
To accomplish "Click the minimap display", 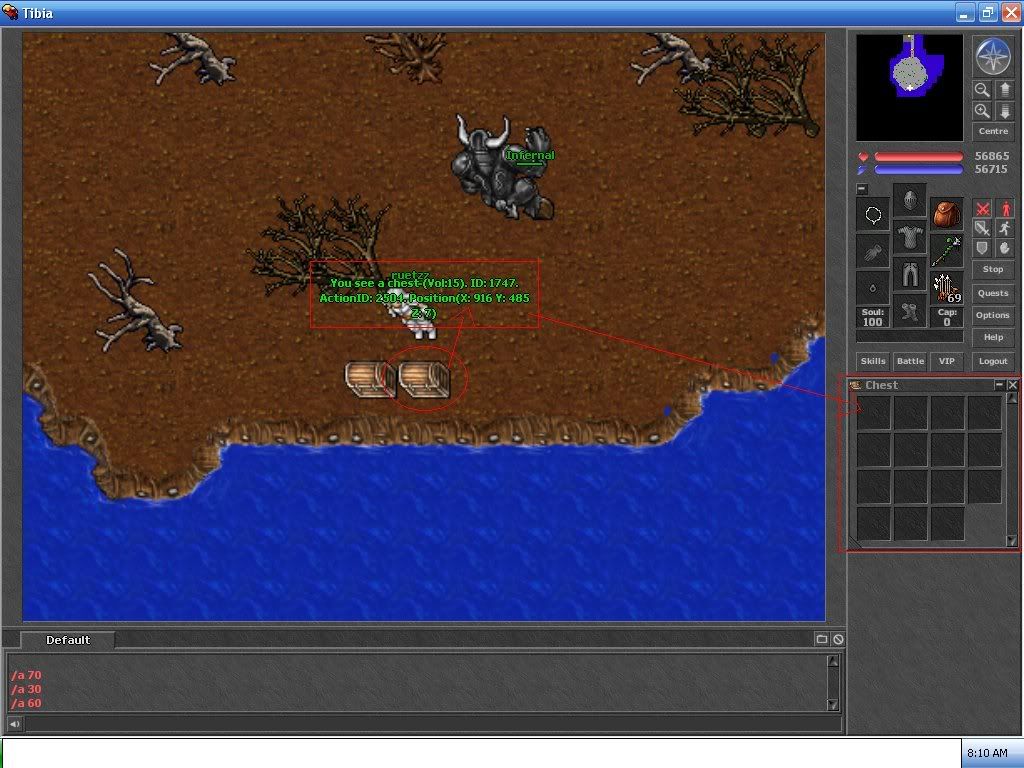I will pyautogui.click(x=910, y=88).
